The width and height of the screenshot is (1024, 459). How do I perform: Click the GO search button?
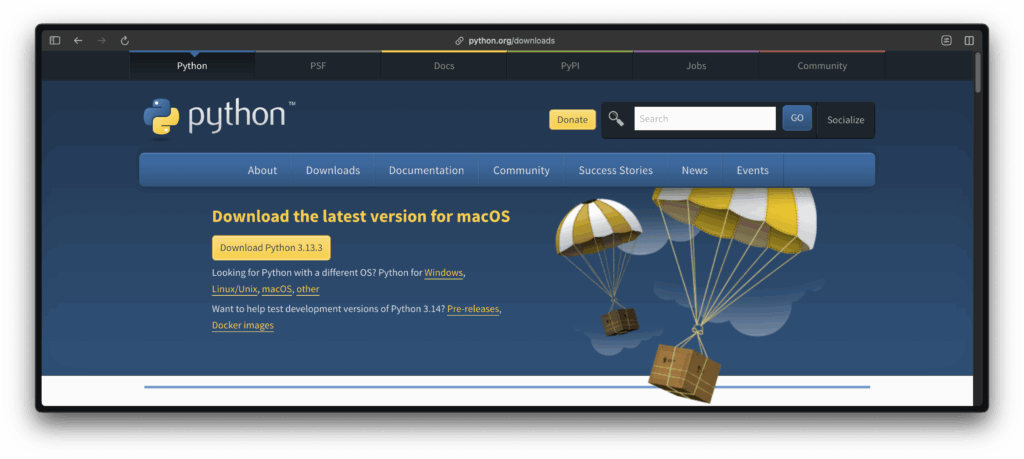tap(797, 118)
